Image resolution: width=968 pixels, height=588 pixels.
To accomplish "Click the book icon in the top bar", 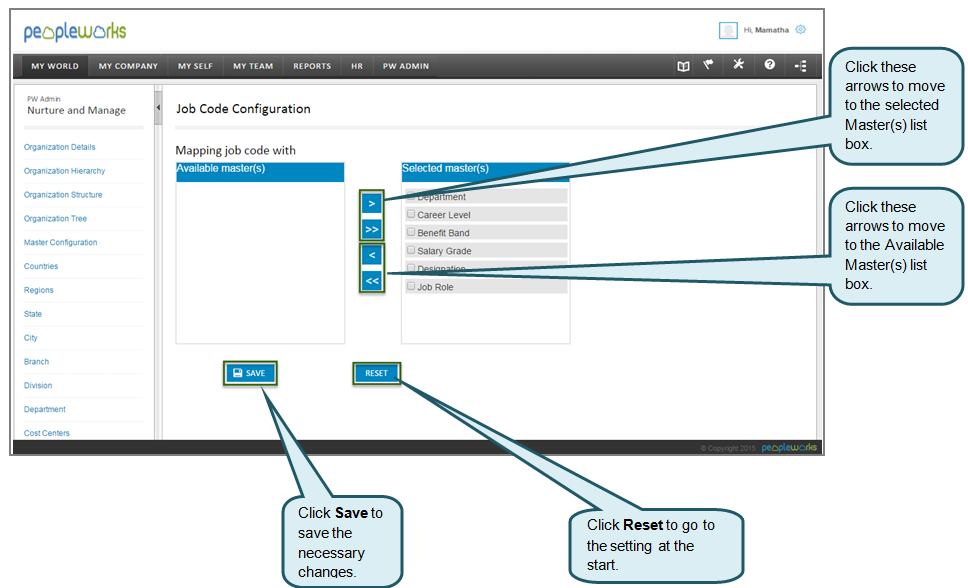I will tap(683, 66).
